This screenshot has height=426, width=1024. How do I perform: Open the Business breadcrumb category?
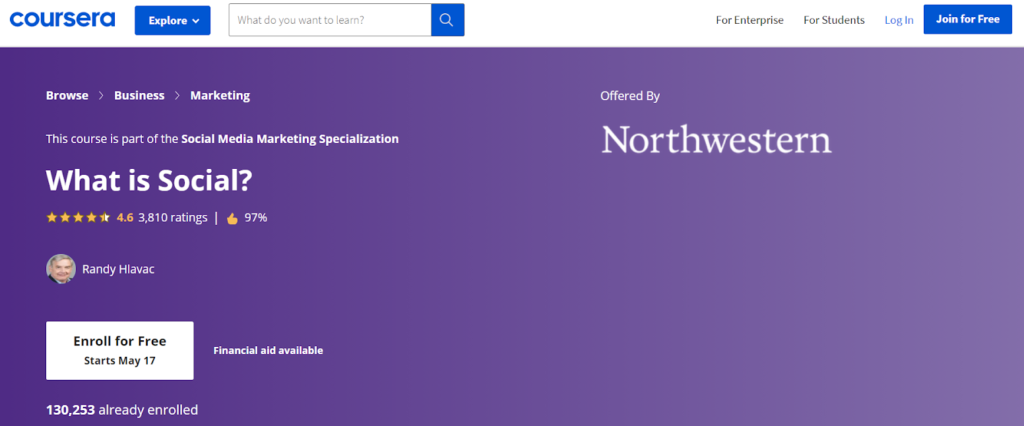[139, 96]
